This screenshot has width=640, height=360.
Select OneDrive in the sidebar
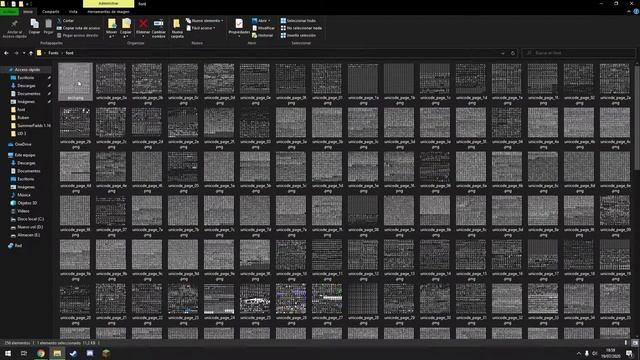(20, 144)
